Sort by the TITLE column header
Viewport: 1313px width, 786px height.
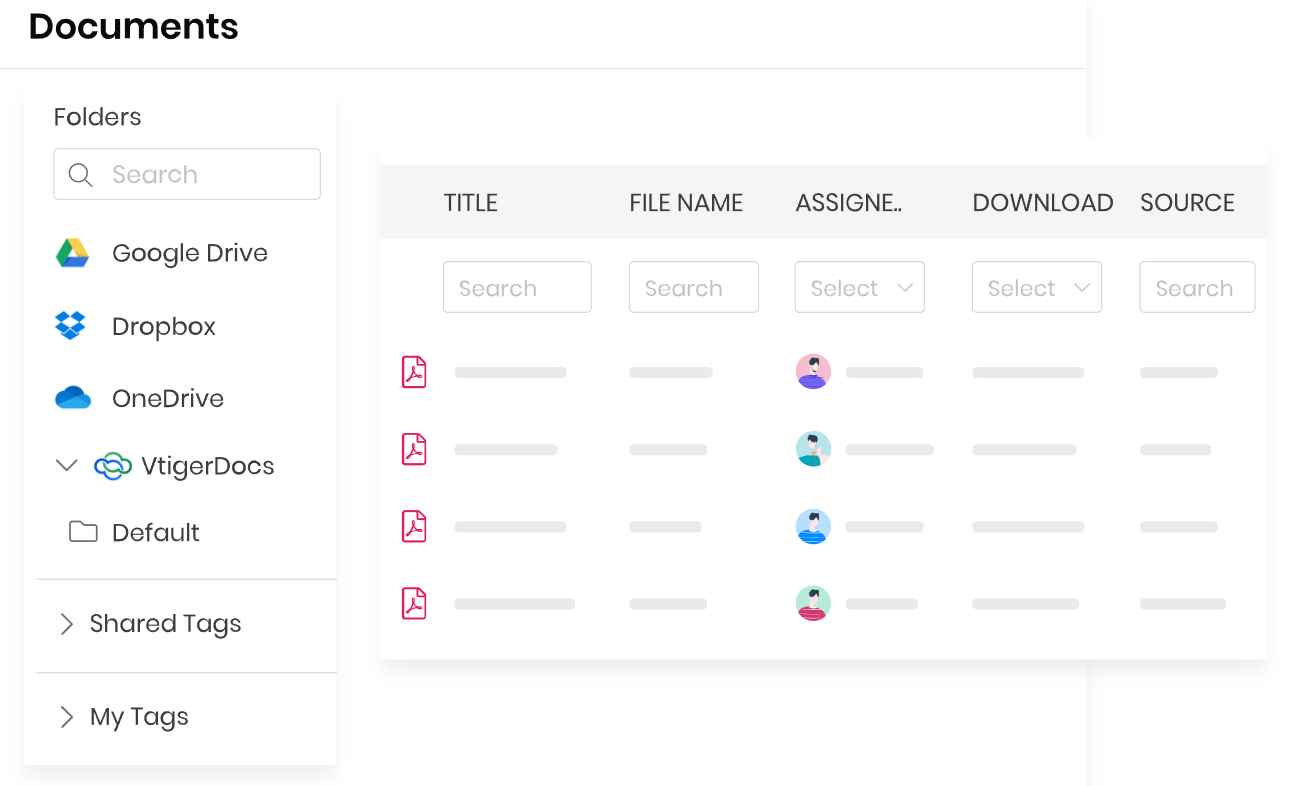coord(470,202)
